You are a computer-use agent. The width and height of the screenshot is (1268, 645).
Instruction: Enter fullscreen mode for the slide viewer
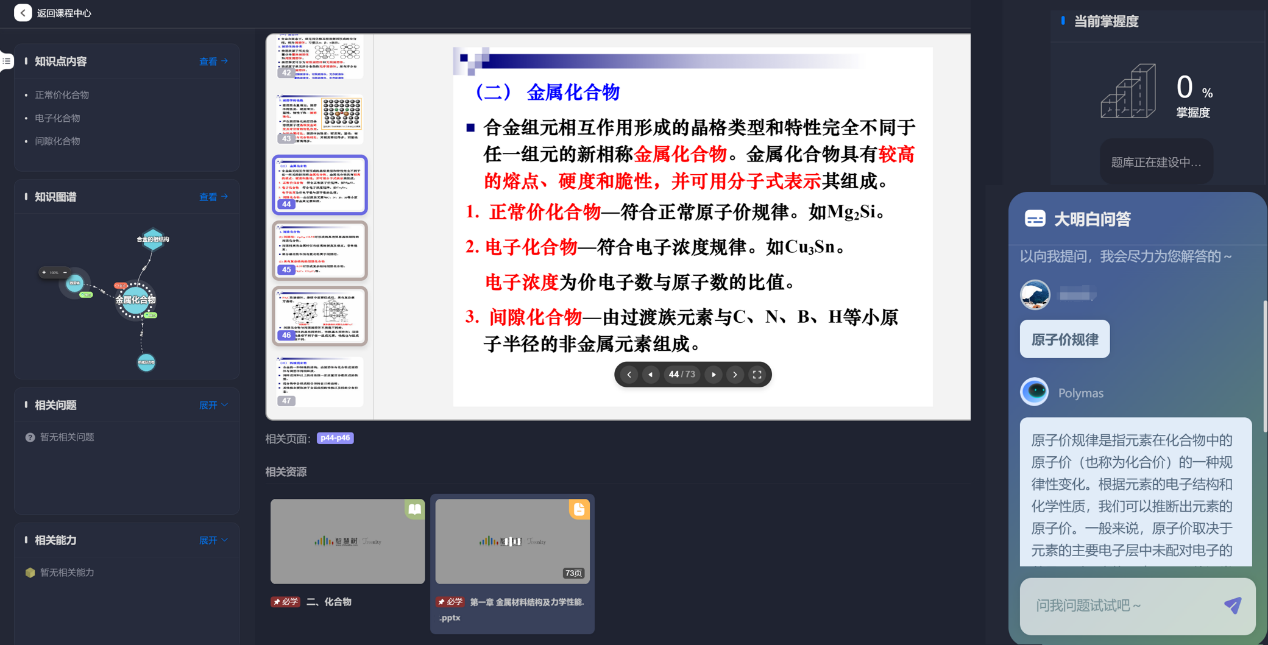point(757,375)
